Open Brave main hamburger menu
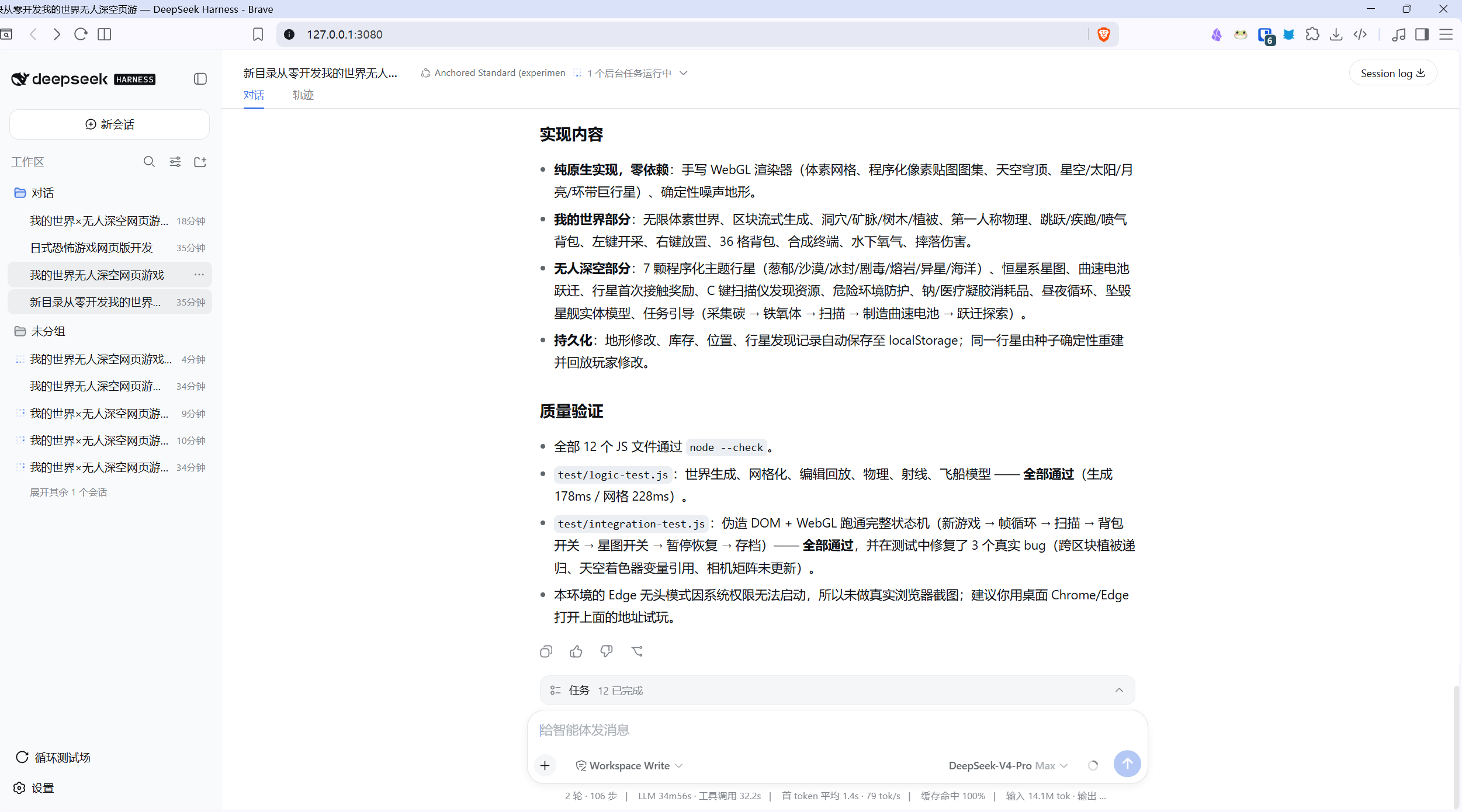The width and height of the screenshot is (1462, 812). pyautogui.click(x=1446, y=34)
